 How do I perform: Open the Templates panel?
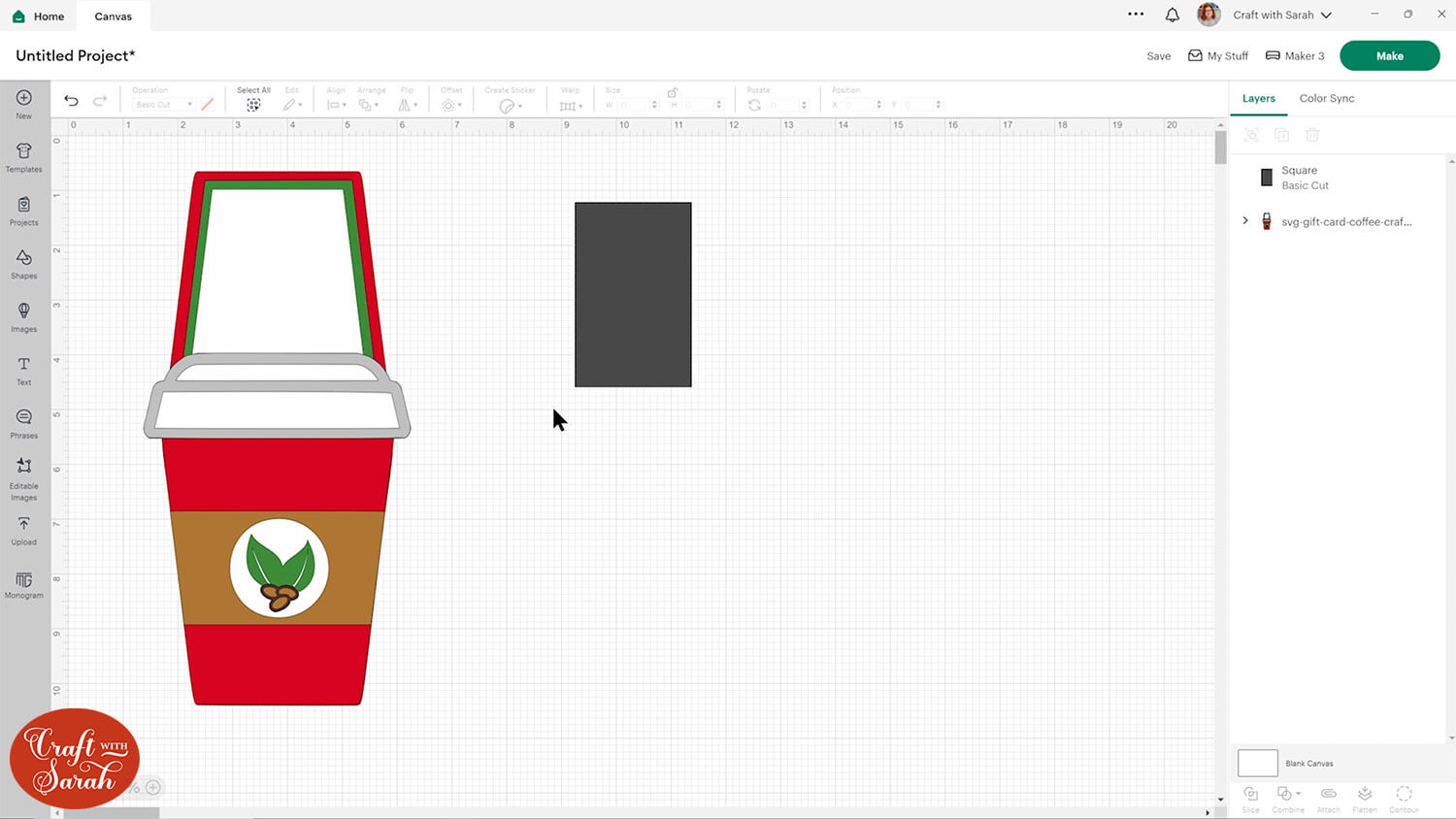24,157
